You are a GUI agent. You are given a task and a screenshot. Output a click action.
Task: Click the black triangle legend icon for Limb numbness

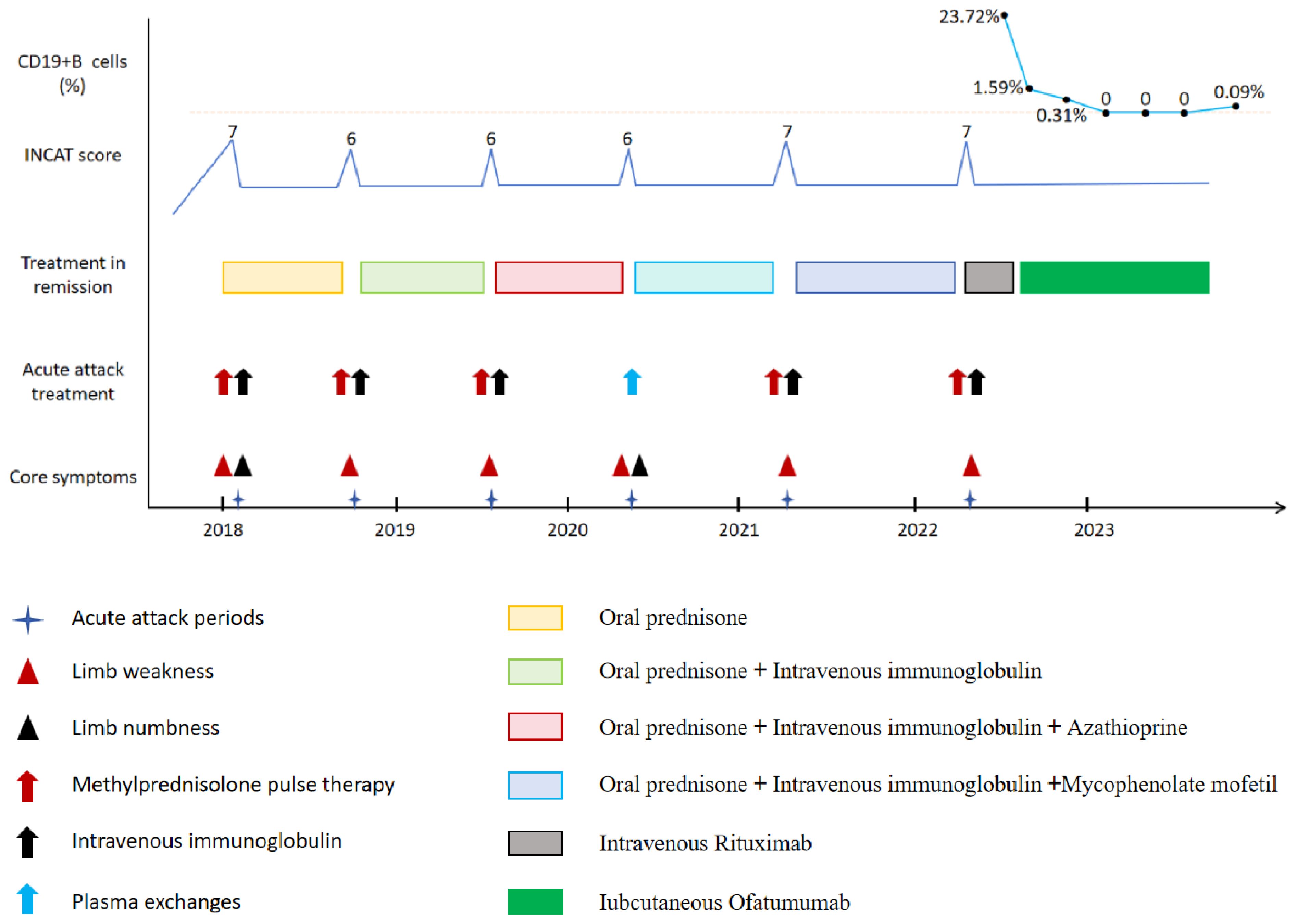tap(28, 728)
